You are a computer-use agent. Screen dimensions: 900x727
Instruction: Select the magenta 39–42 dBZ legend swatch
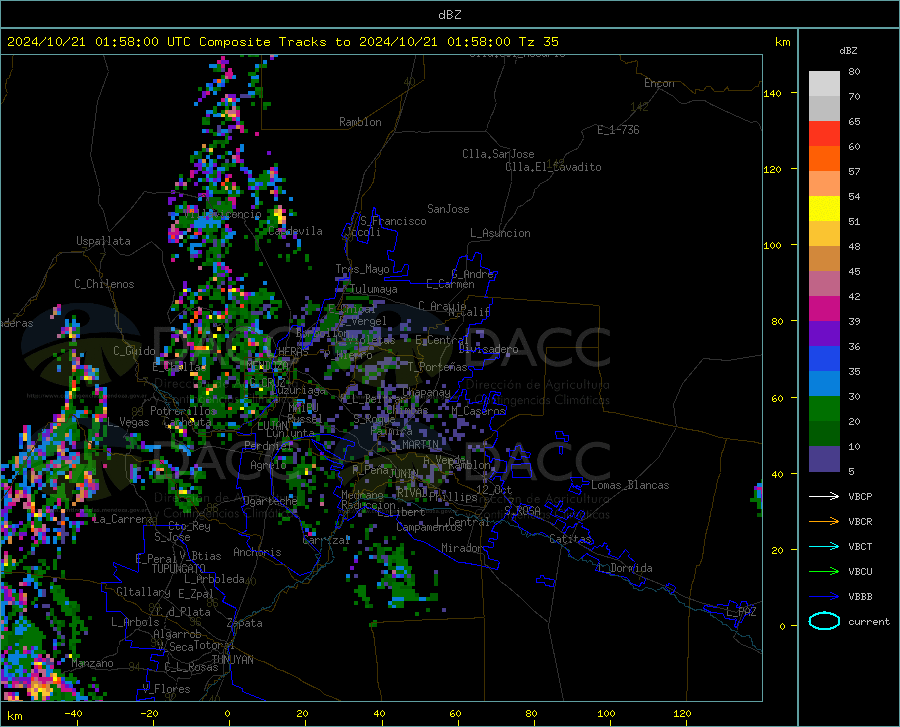824,309
